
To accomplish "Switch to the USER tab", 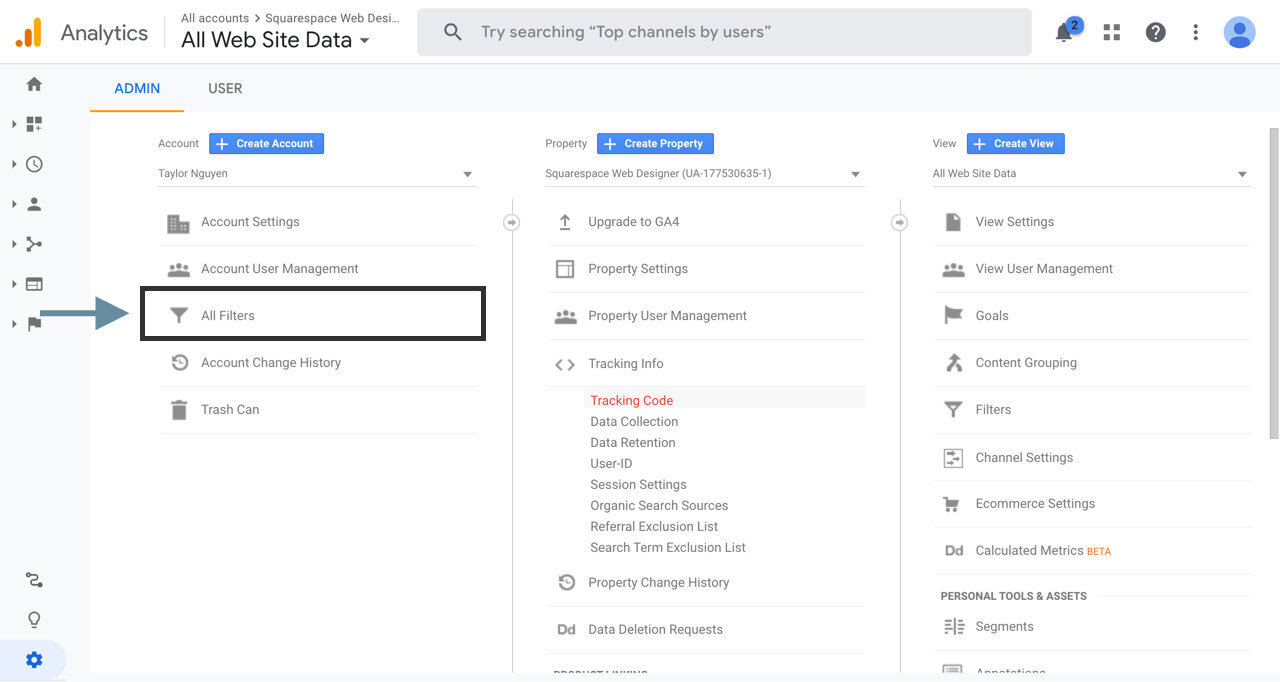I will pos(224,88).
